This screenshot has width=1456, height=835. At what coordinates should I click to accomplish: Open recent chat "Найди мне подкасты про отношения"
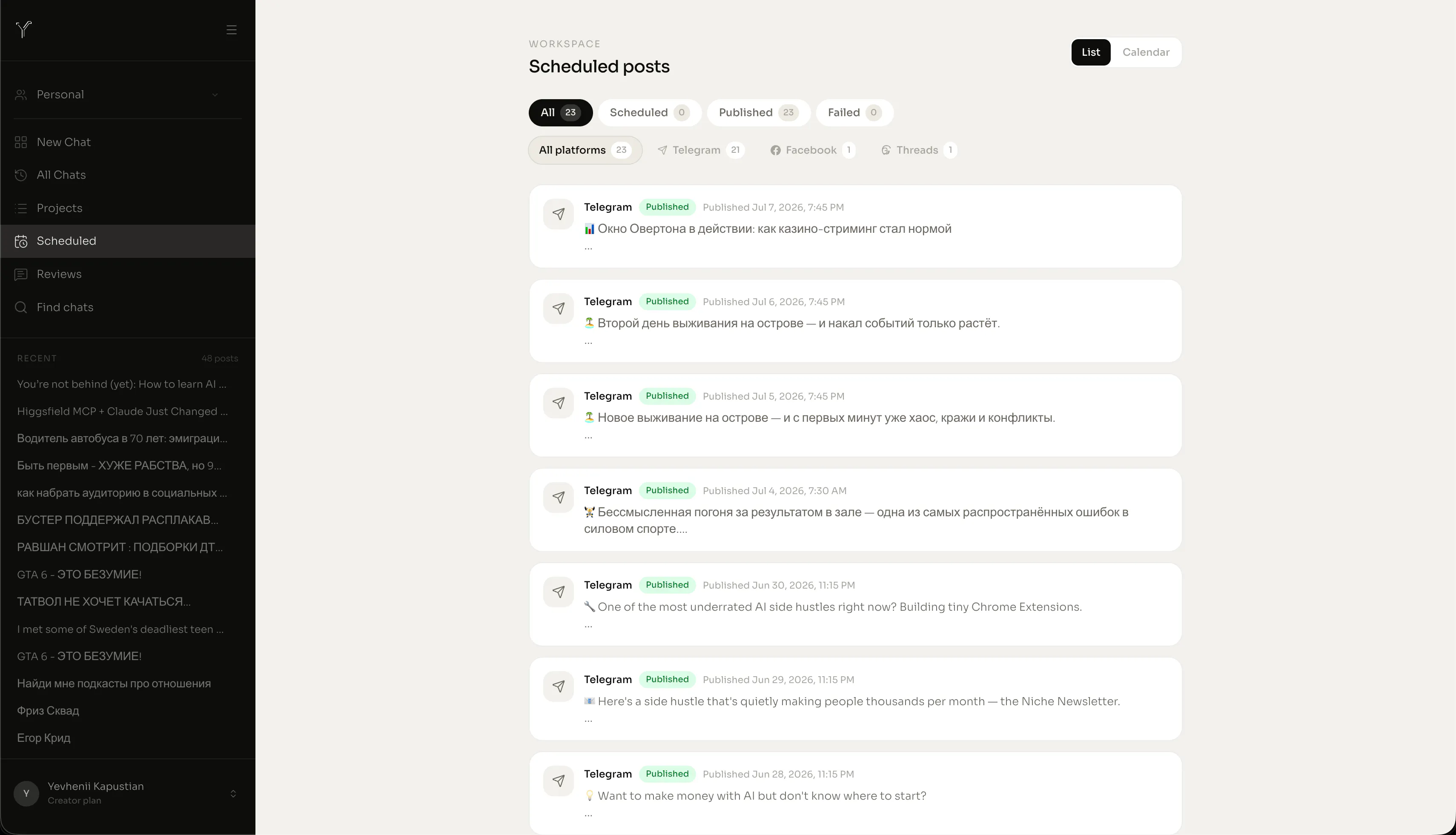[114, 683]
